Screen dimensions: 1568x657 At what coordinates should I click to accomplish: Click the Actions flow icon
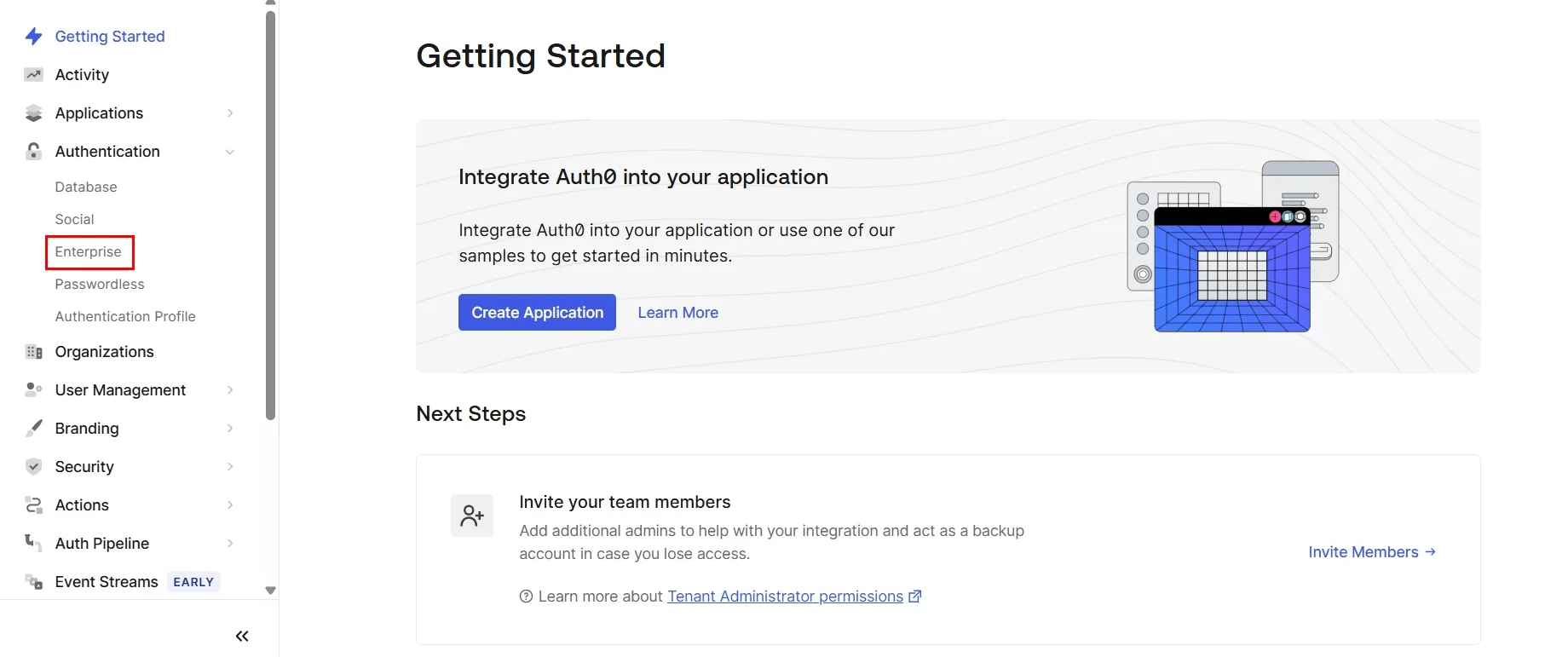coord(33,504)
